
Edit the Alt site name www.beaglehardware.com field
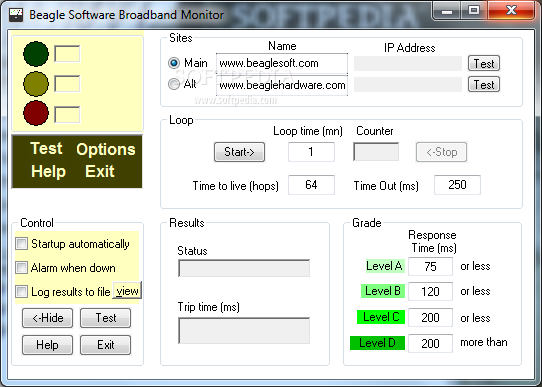click(282, 85)
